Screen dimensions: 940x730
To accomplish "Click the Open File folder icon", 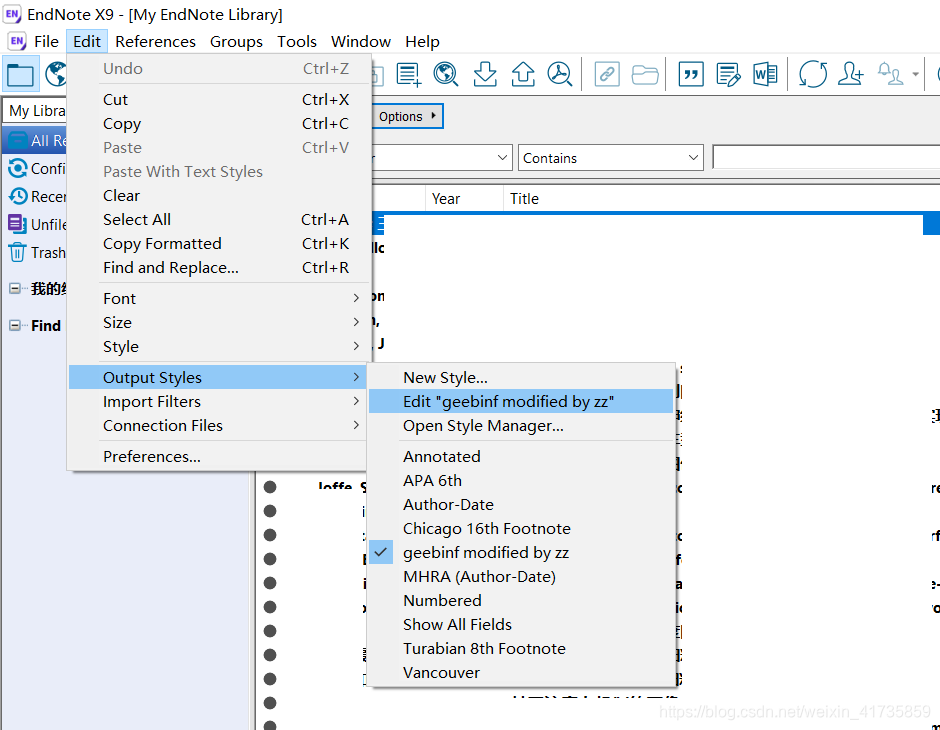I will [x=645, y=75].
